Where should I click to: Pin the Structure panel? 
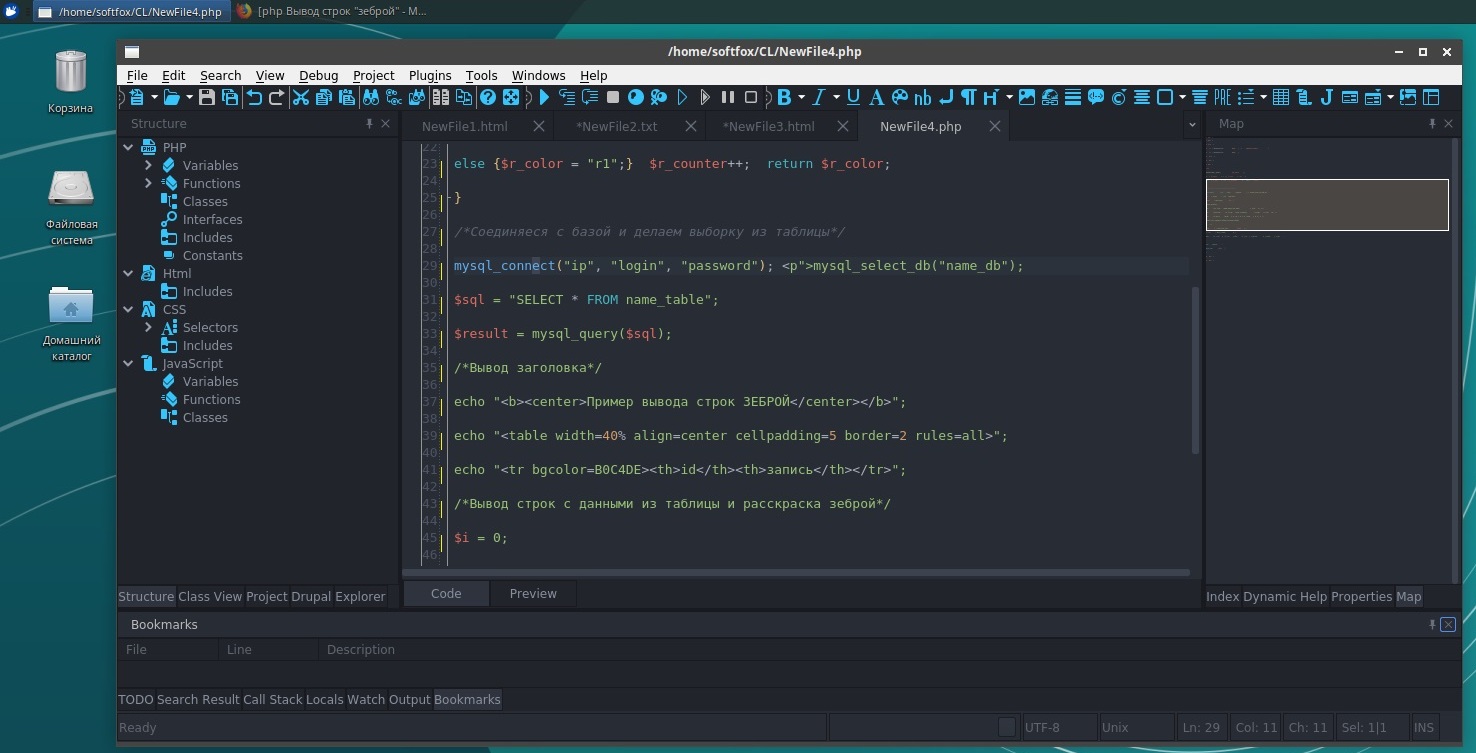(369, 124)
